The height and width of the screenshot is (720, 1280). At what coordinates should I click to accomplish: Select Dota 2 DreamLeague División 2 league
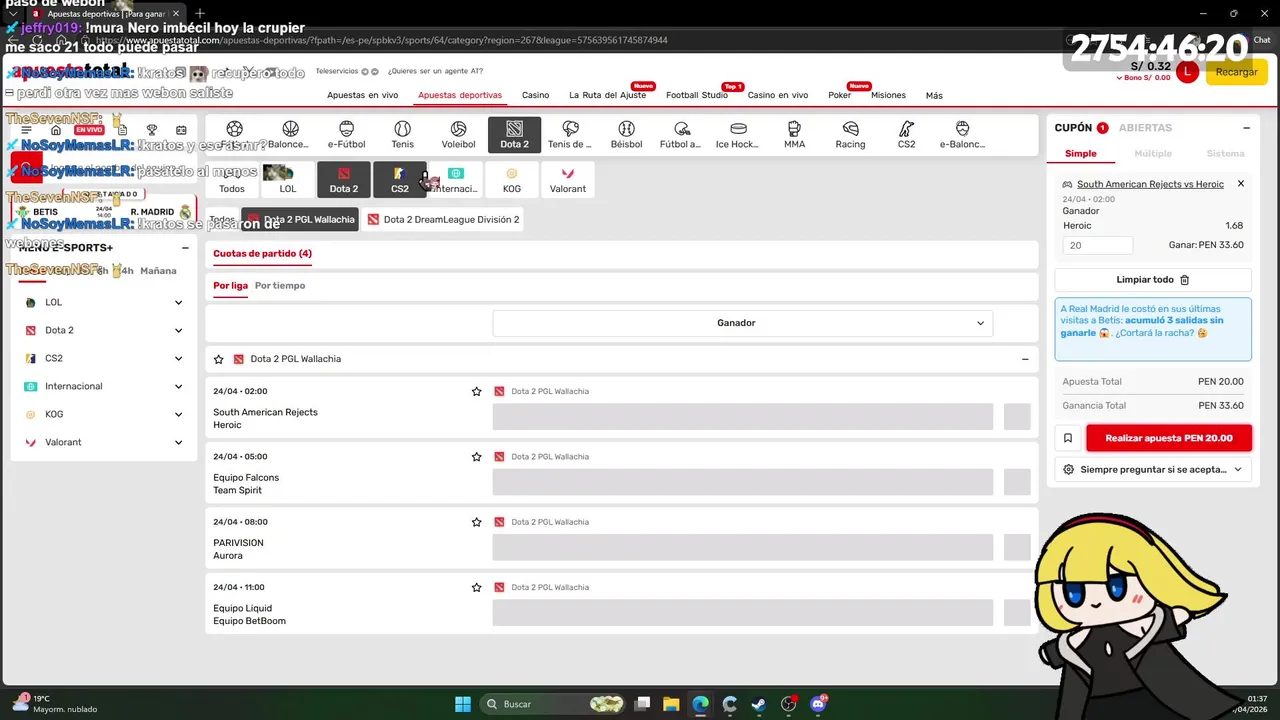[443, 220]
